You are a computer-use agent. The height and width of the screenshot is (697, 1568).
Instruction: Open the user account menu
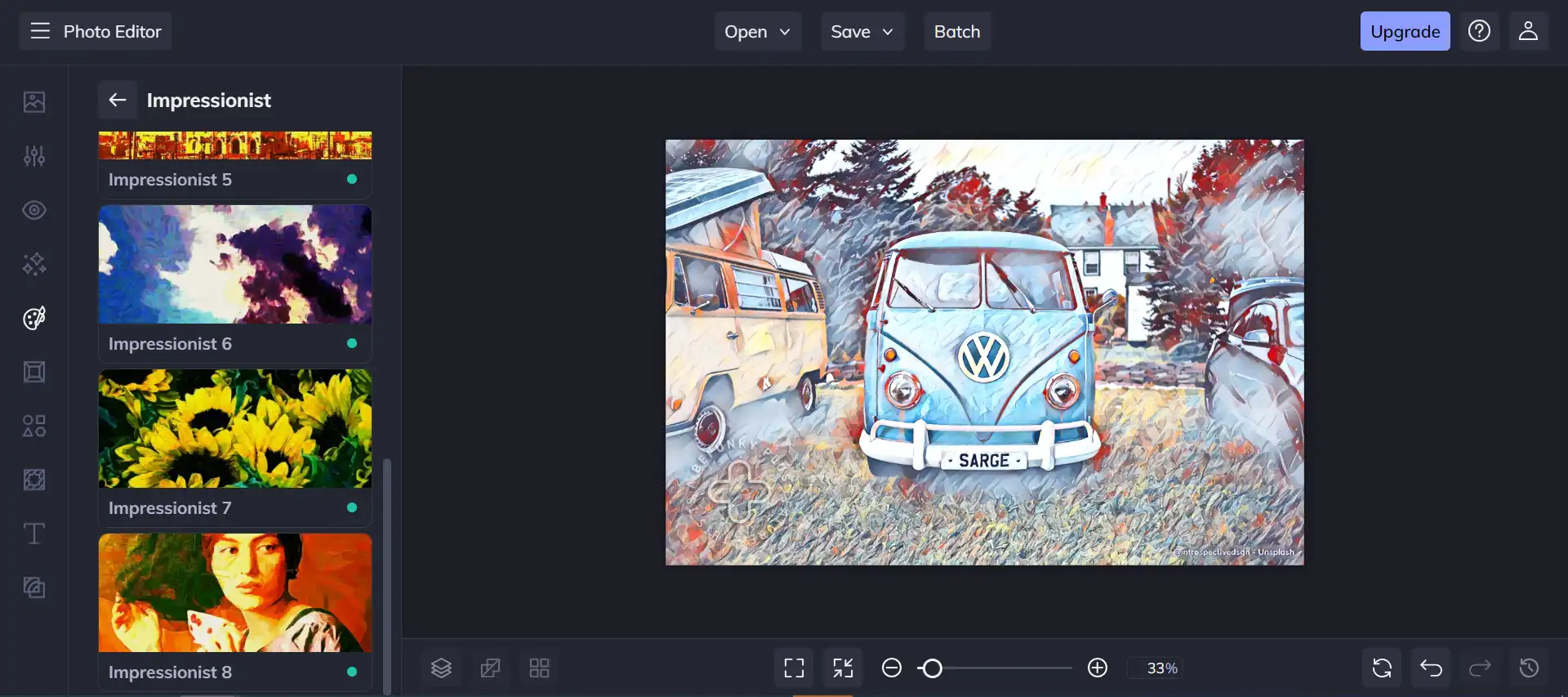tap(1528, 31)
